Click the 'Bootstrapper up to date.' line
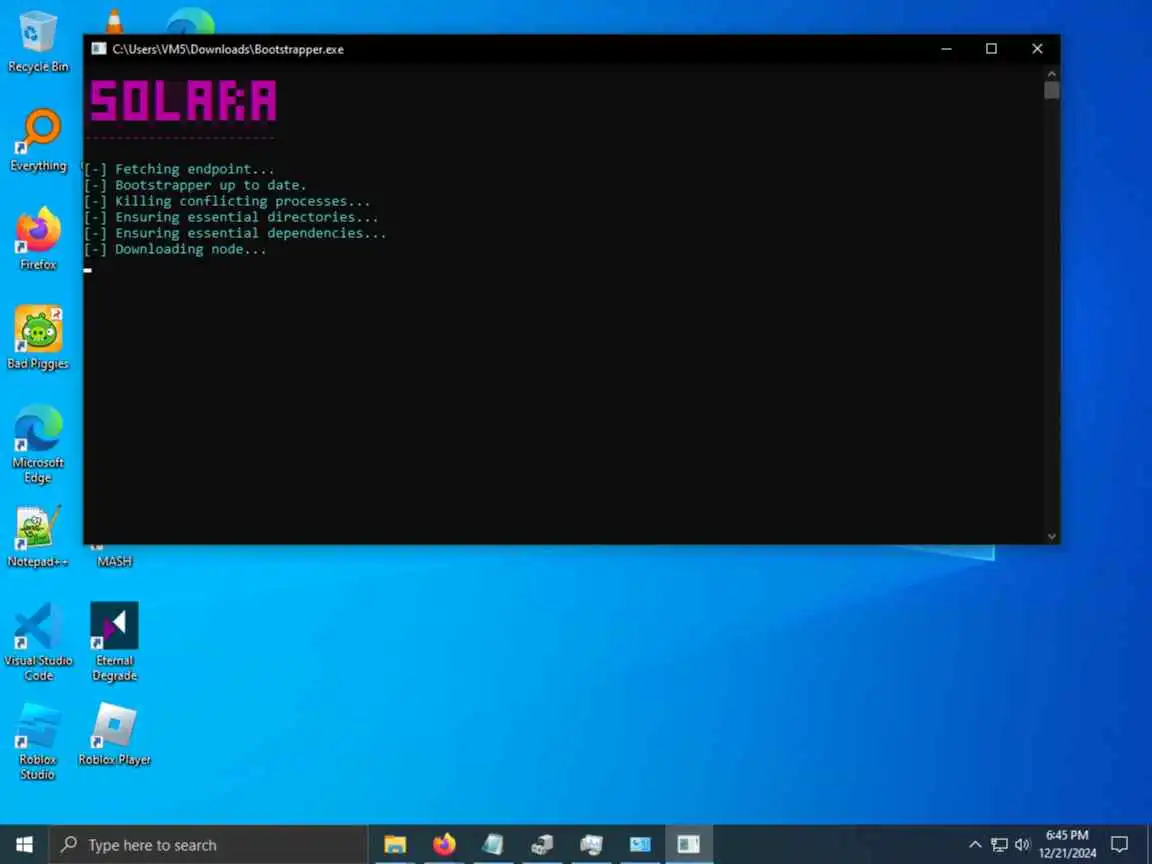 point(195,185)
